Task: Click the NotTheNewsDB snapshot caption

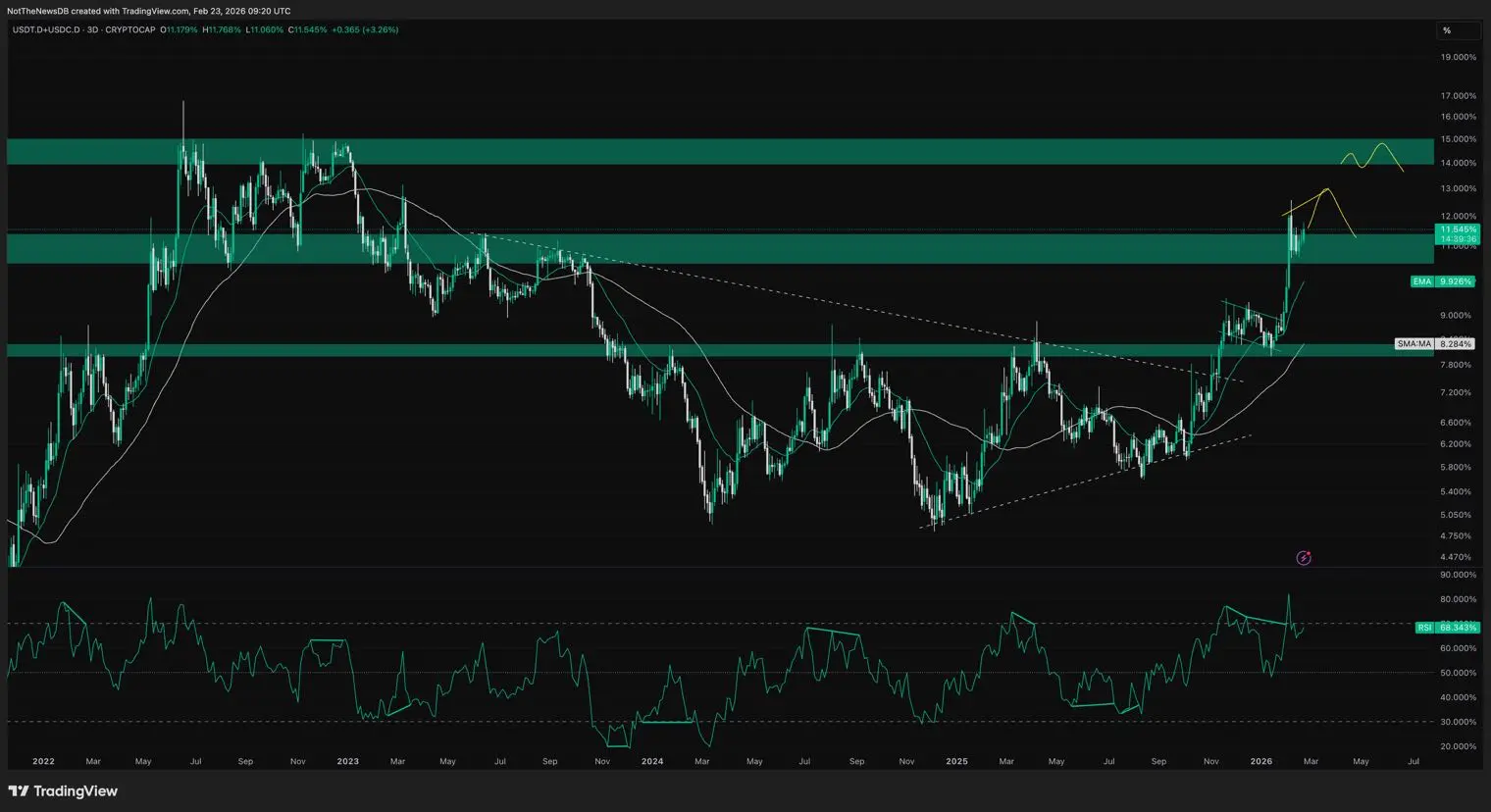Action: click(x=149, y=11)
